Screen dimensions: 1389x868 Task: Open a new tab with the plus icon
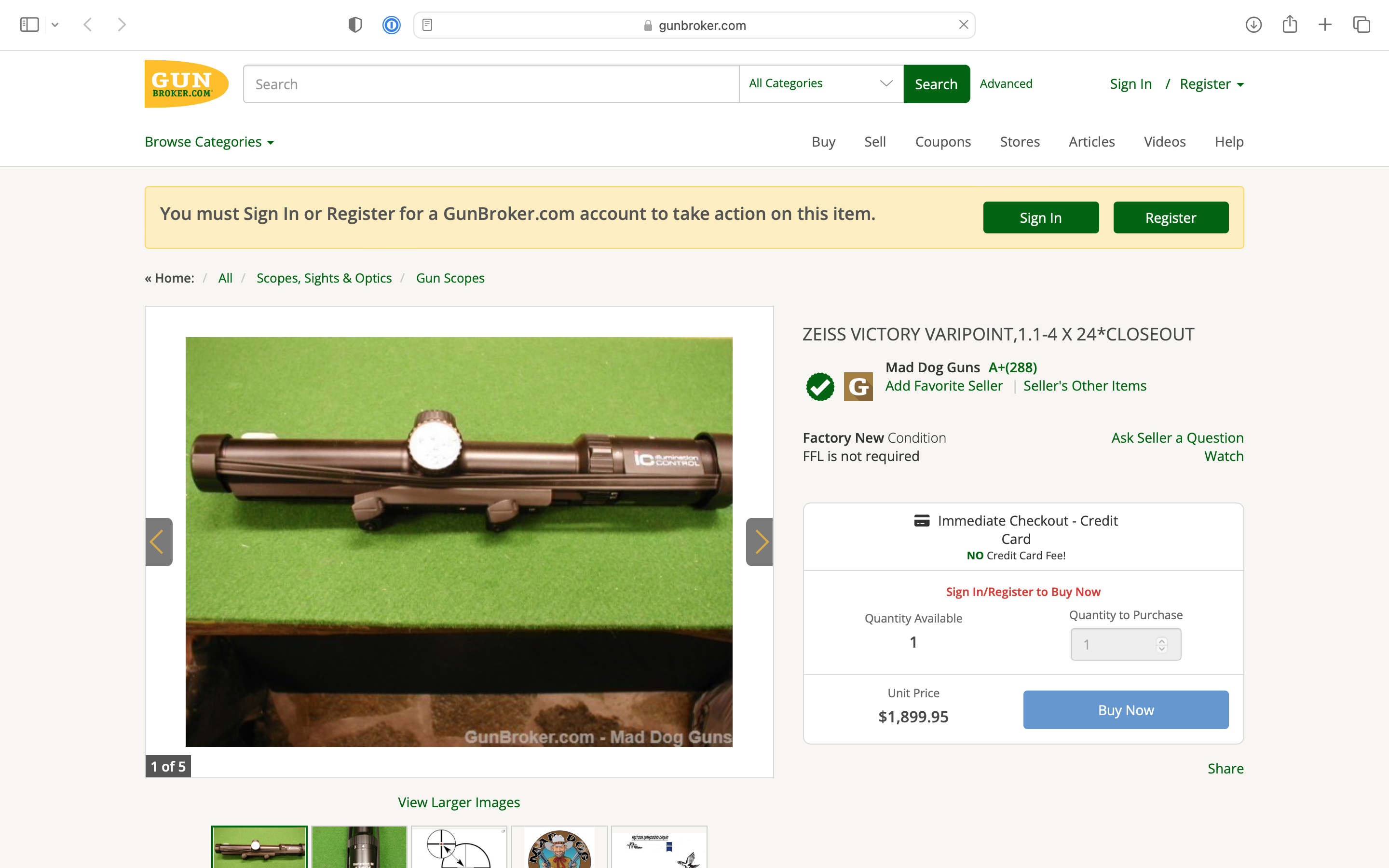pos(1325,25)
